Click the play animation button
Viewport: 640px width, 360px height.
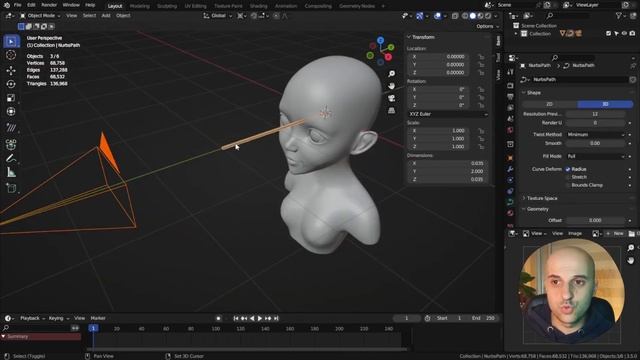[260, 318]
